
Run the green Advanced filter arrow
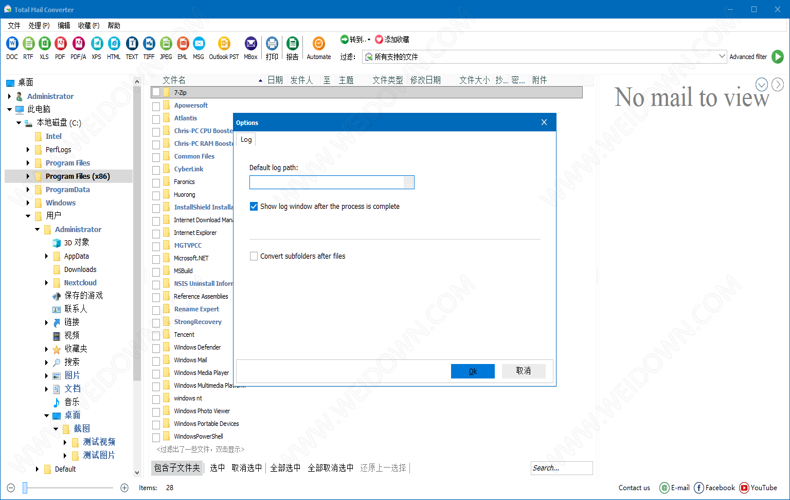[778, 56]
